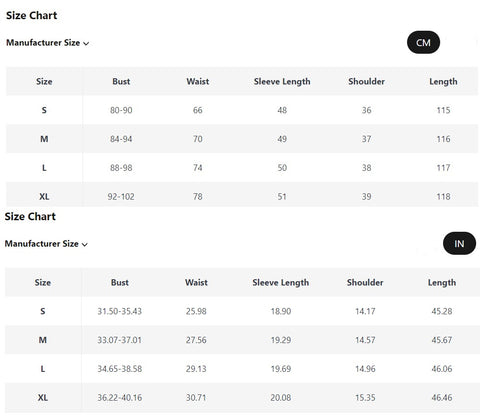Open Manufacturer Size dropdown in IN chart
The image size is (480, 416).
click(x=46, y=244)
